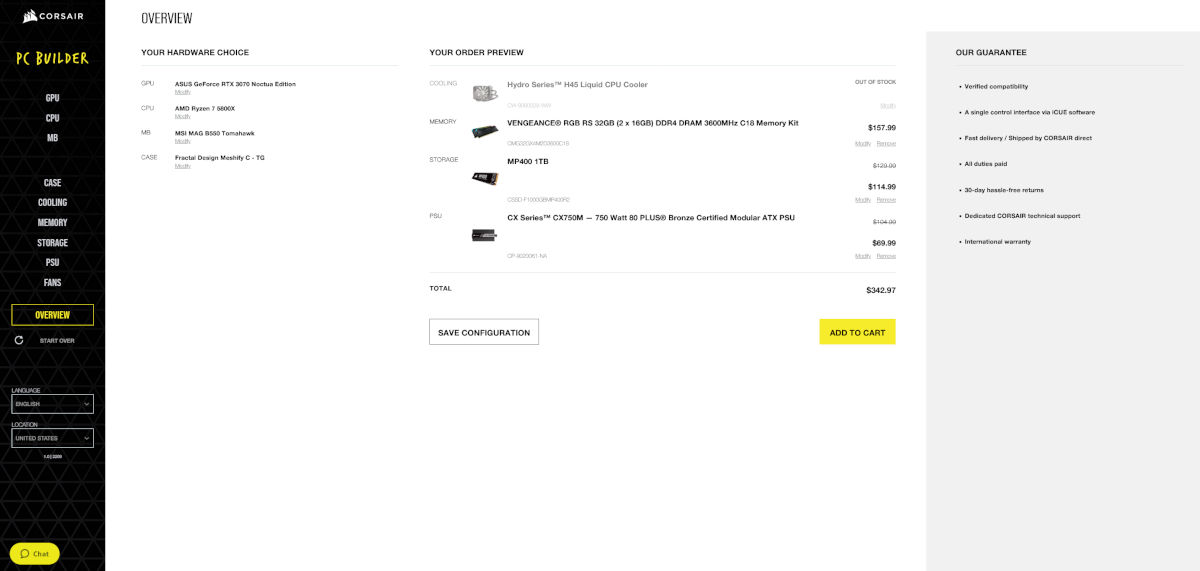Open the Language dropdown set to English
Screen dimensions: 1200x571
[52, 404]
